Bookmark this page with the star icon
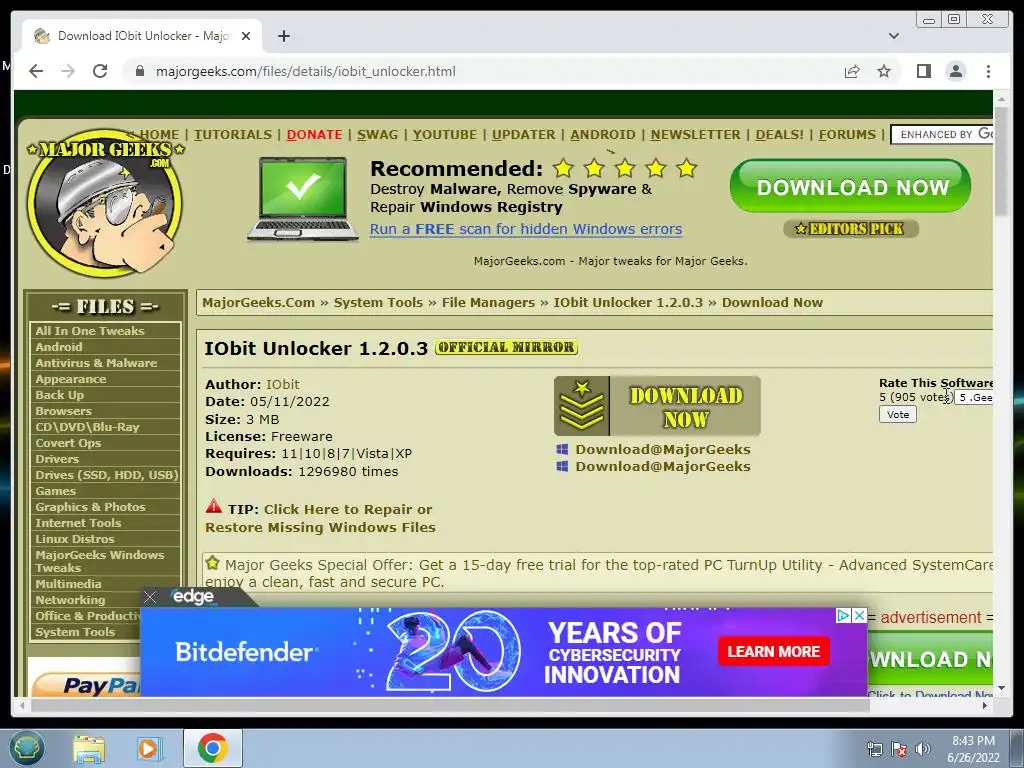The height and width of the screenshot is (768, 1024). 884,71
